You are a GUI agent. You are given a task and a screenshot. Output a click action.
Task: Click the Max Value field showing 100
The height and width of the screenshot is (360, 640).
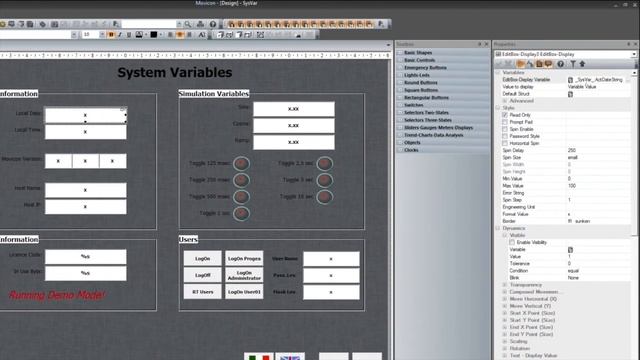point(598,186)
